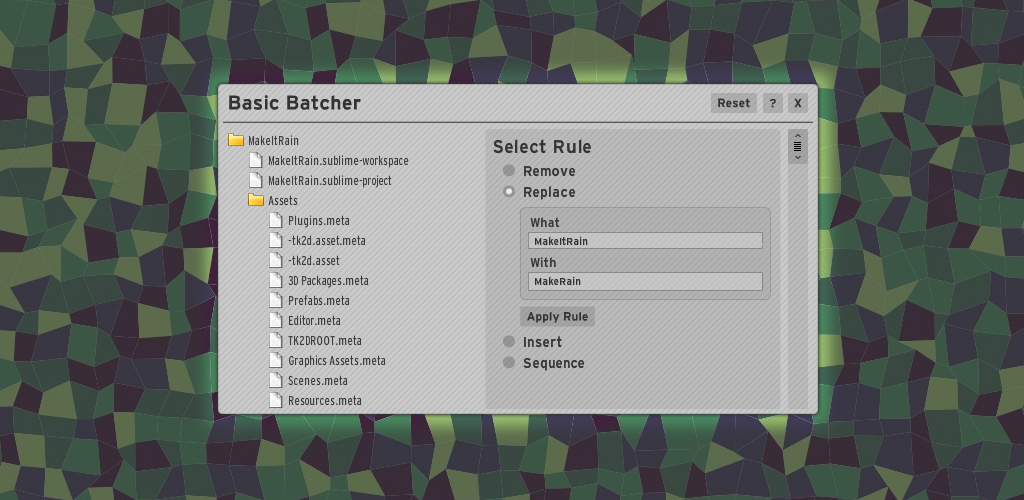1024x500 pixels.
Task: Open help with the question mark button
Action: [x=772, y=103]
